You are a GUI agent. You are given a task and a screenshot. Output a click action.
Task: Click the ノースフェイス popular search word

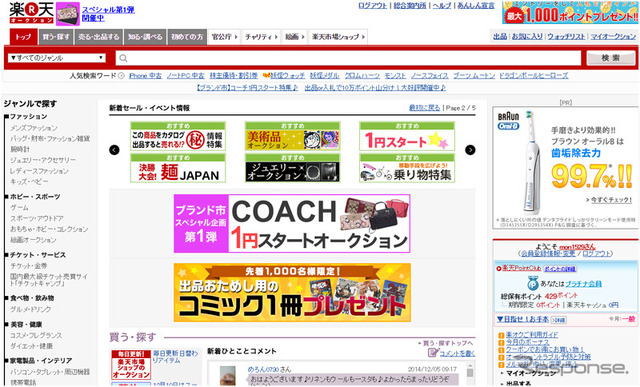[x=429, y=76]
